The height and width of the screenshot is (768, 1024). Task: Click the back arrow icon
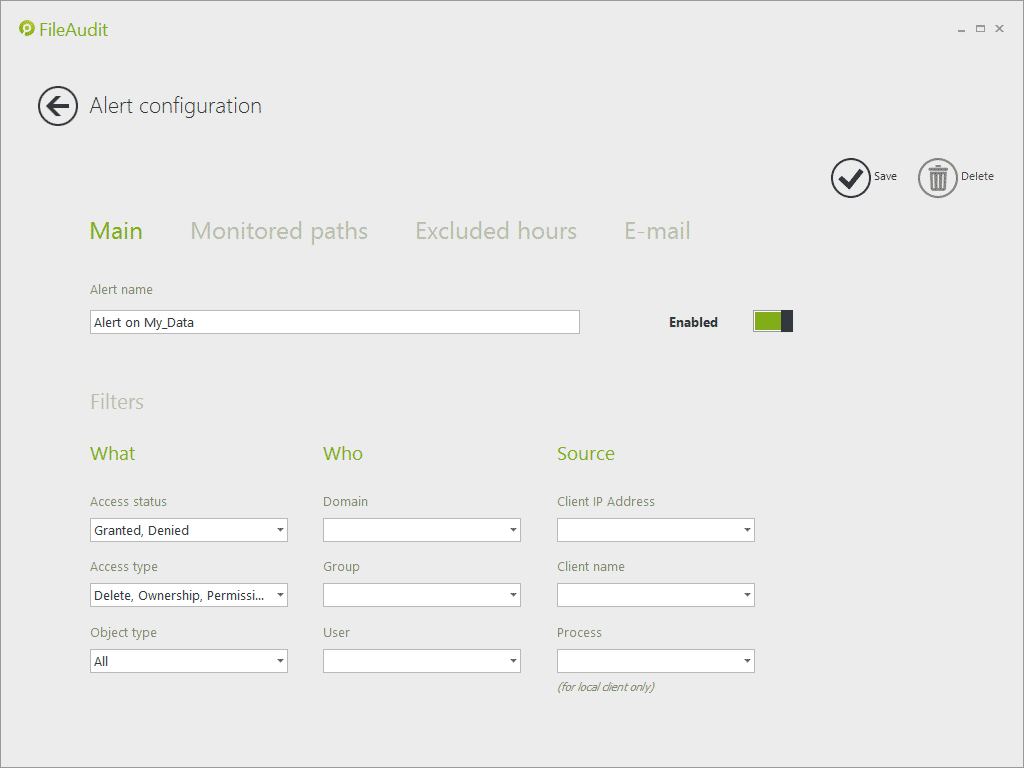[x=58, y=106]
